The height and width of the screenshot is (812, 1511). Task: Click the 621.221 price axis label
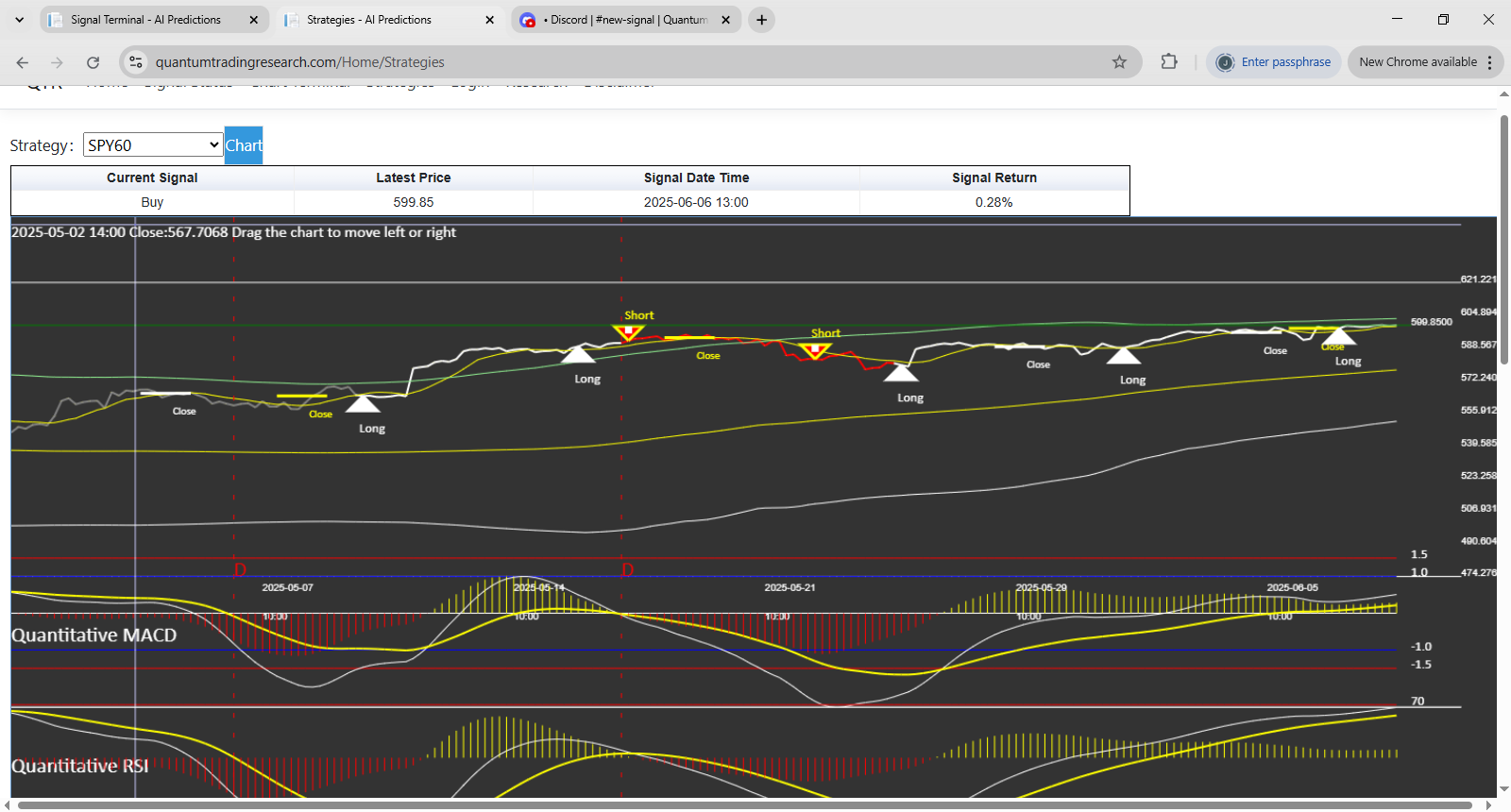point(1478,279)
